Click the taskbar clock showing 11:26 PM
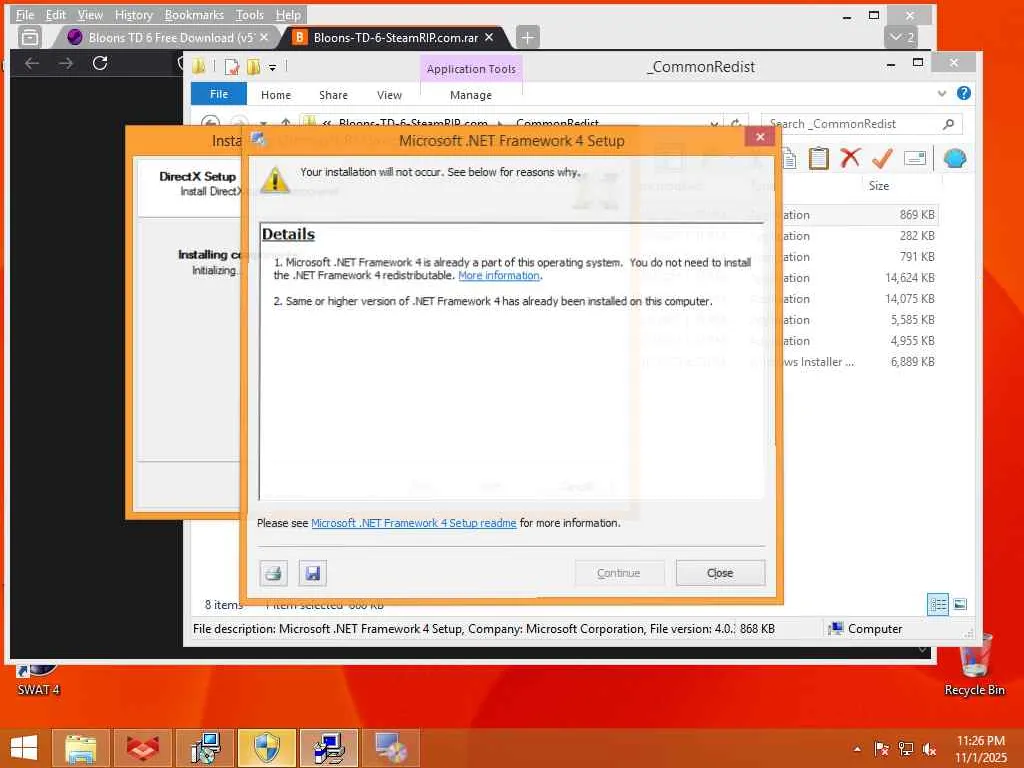 (x=981, y=749)
